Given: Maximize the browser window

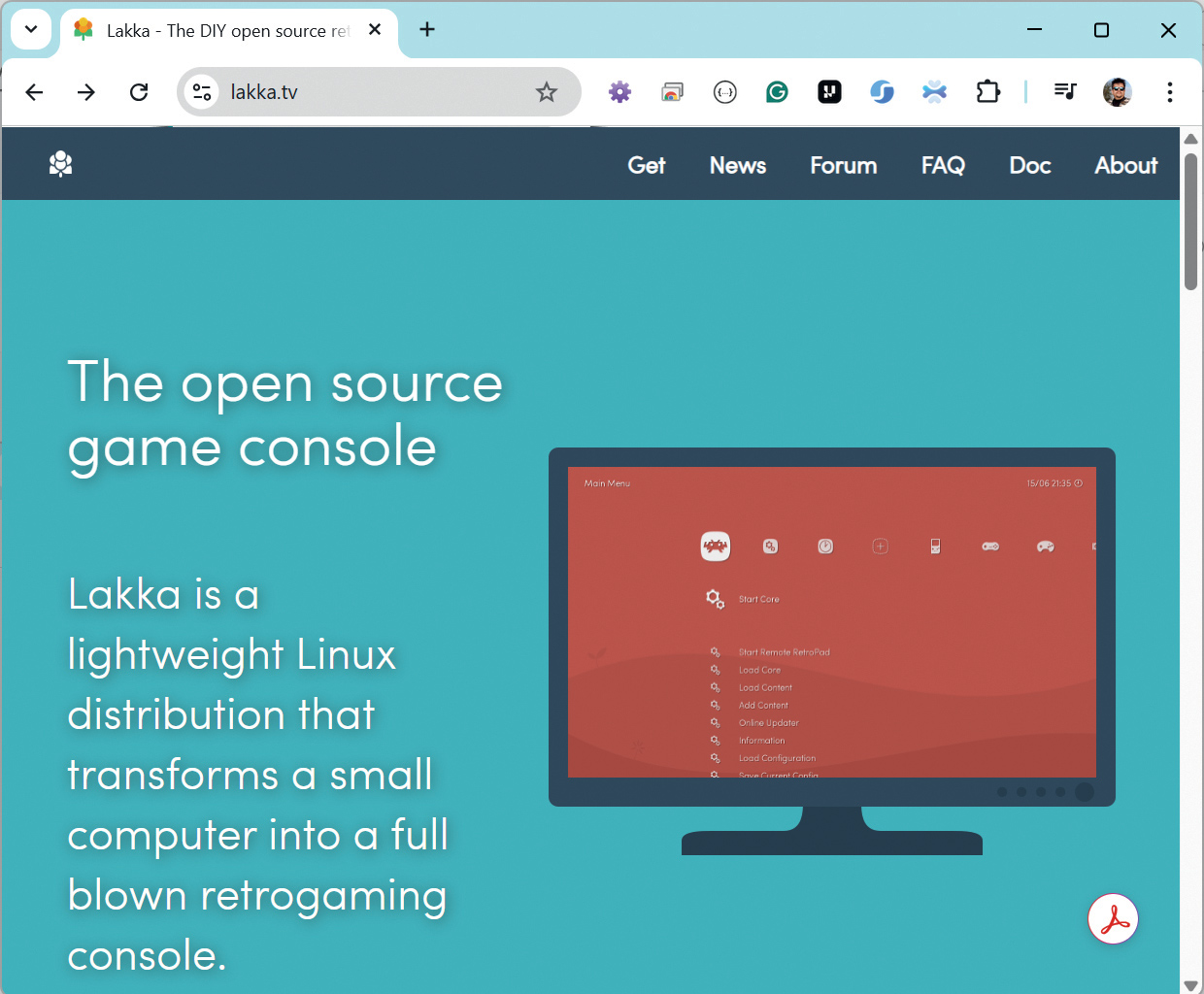Looking at the screenshot, I should pyautogui.click(x=1101, y=30).
